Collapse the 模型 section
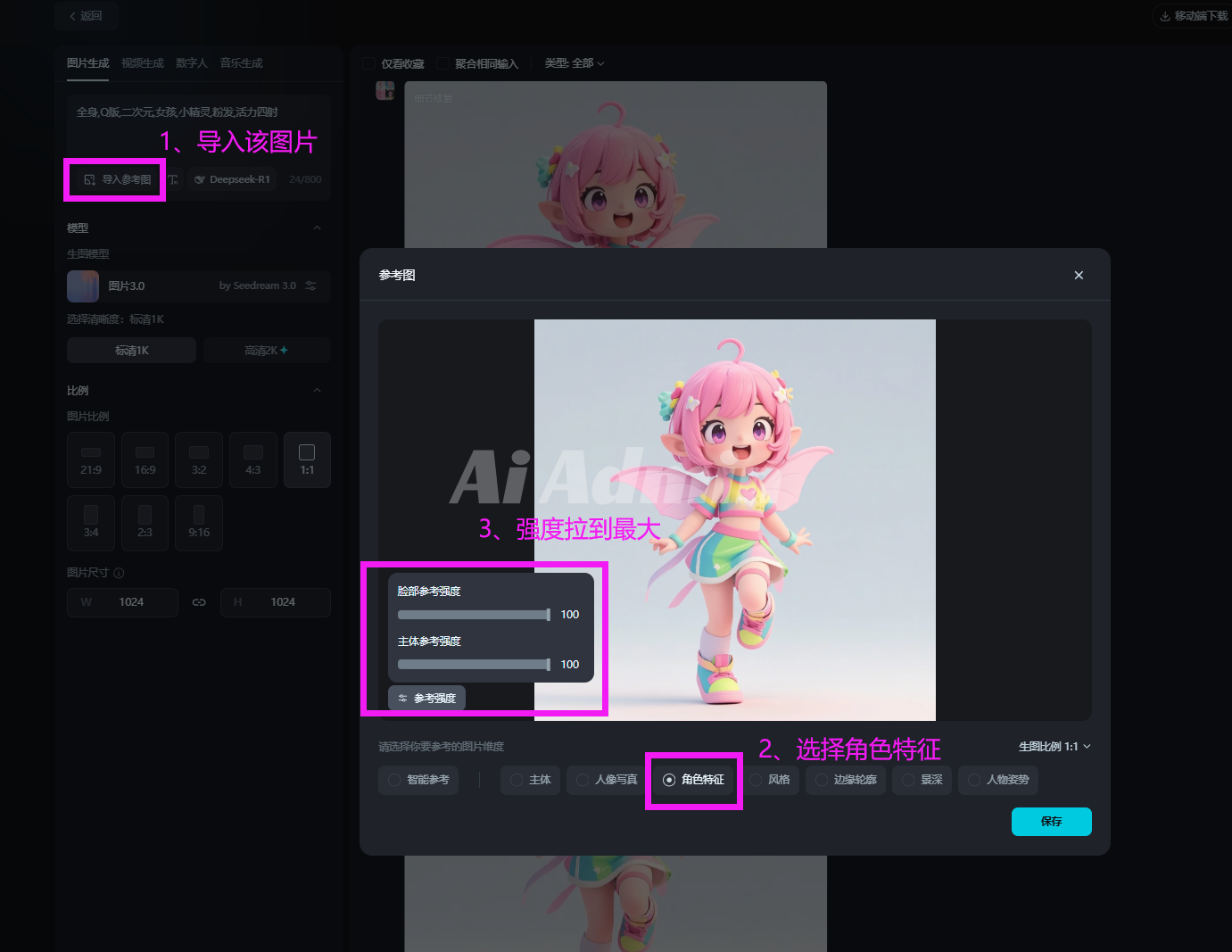This screenshot has height=952, width=1232. click(317, 228)
